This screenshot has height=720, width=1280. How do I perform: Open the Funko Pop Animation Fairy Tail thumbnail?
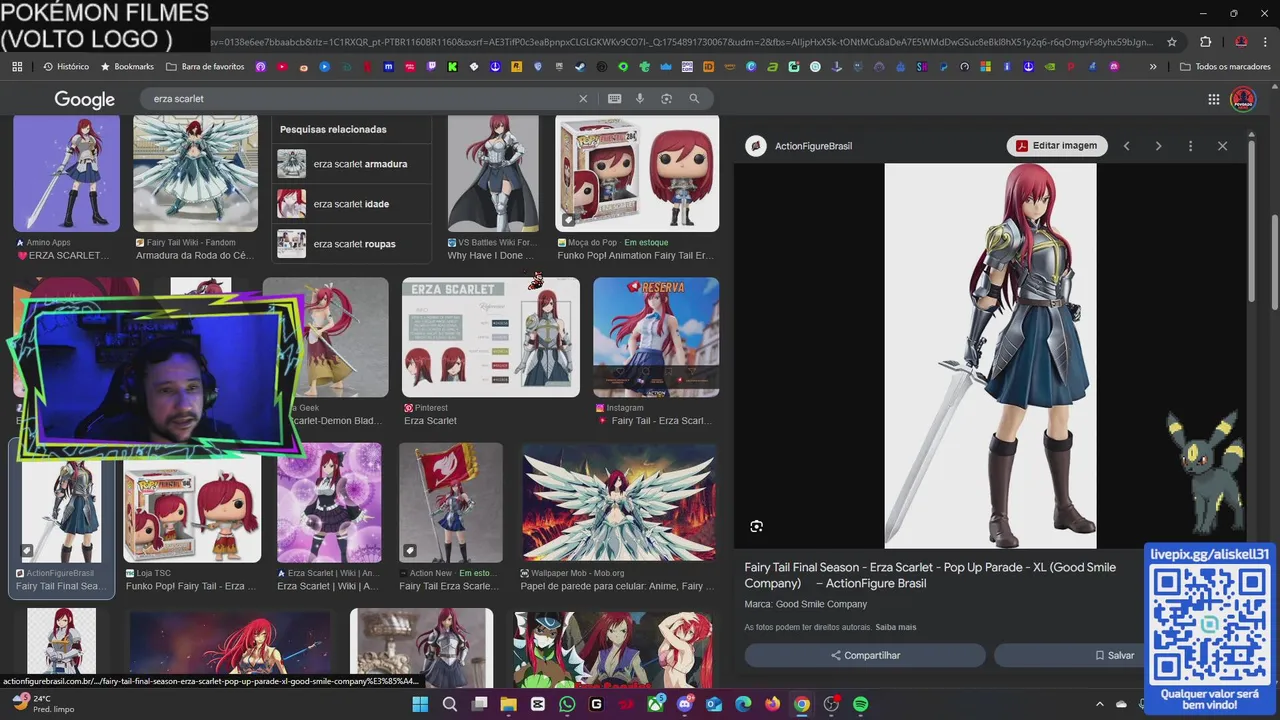click(637, 174)
